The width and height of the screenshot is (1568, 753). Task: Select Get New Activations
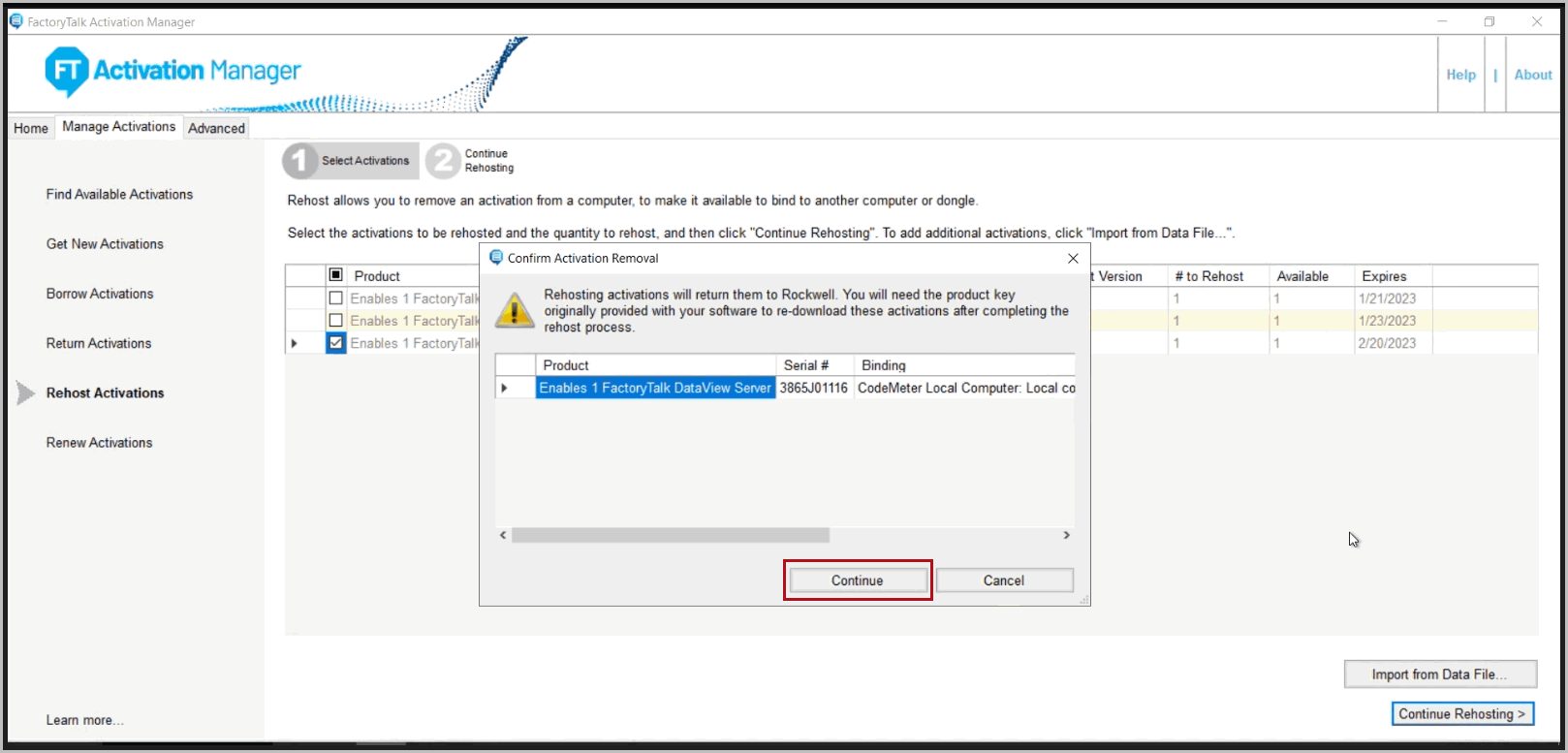click(x=105, y=244)
